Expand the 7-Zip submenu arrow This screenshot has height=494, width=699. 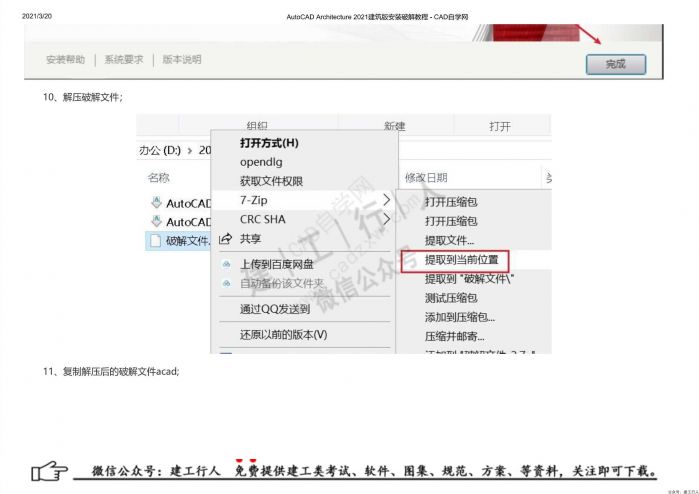387,200
